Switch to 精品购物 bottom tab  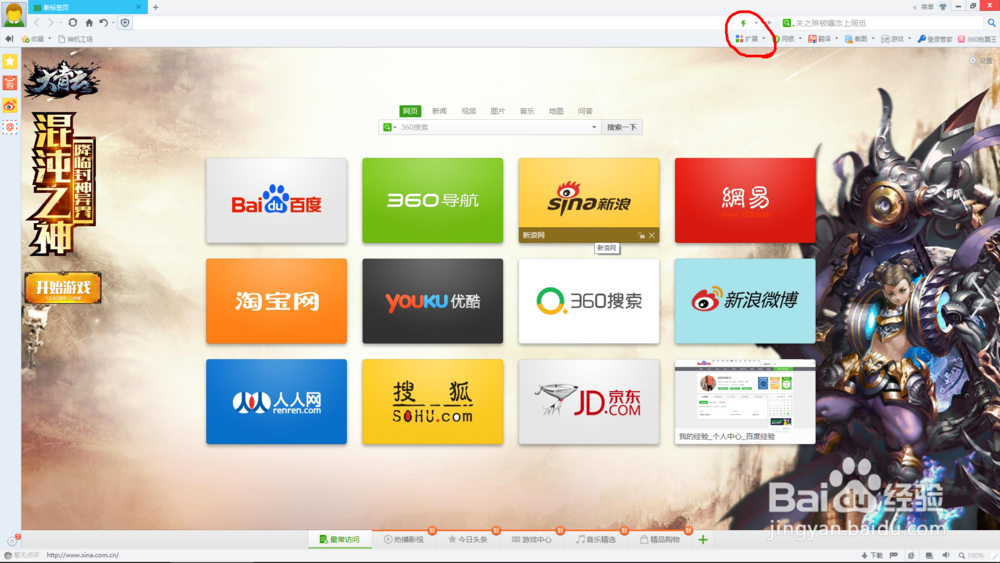click(660, 539)
